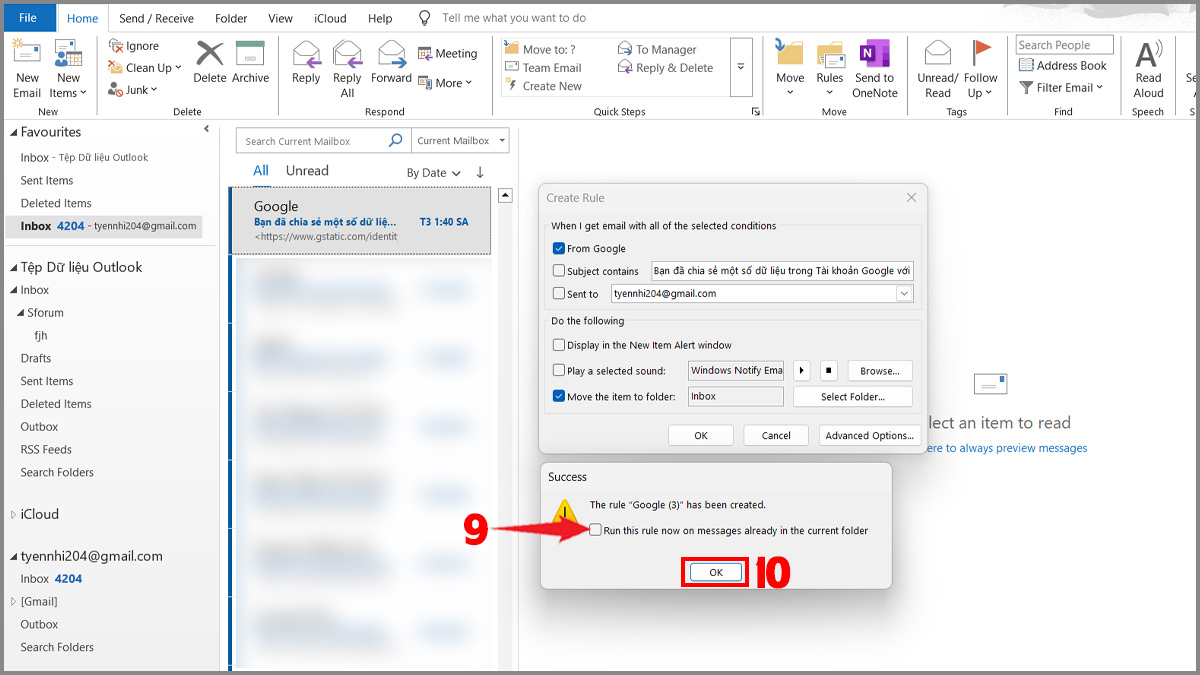Enable 'Display in the New Item Alert window'
This screenshot has width=1200, height=675.
point(559,345)
